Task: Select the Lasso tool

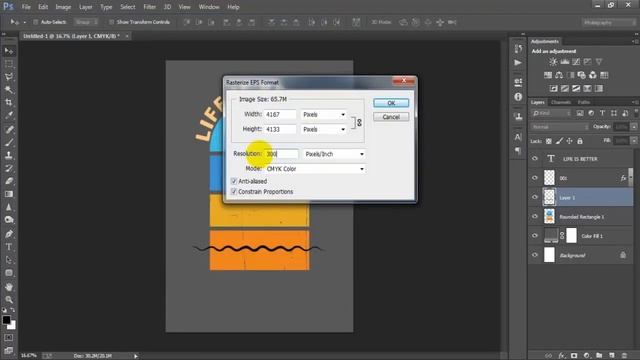Action: 9,77
